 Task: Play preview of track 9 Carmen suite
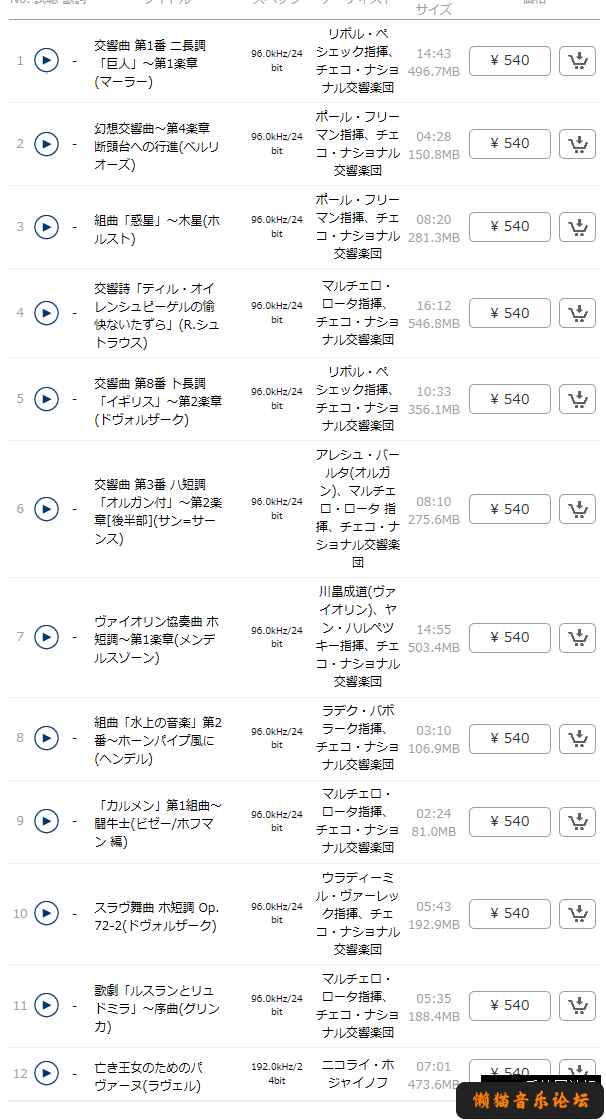pyautogui.click(x=46, y=821)
